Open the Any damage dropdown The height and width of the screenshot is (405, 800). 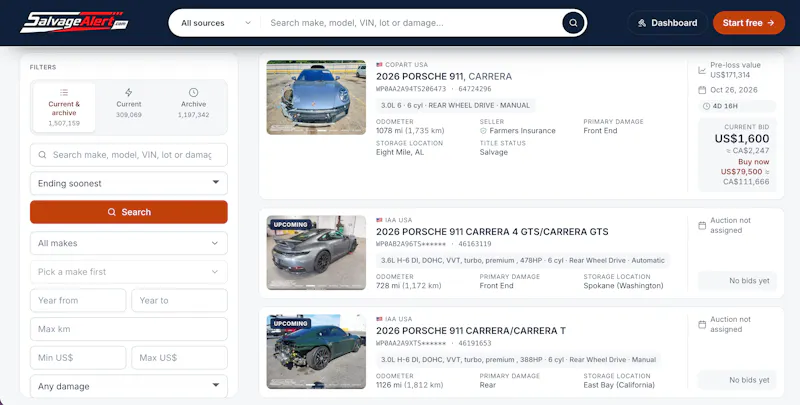point(129,386)
